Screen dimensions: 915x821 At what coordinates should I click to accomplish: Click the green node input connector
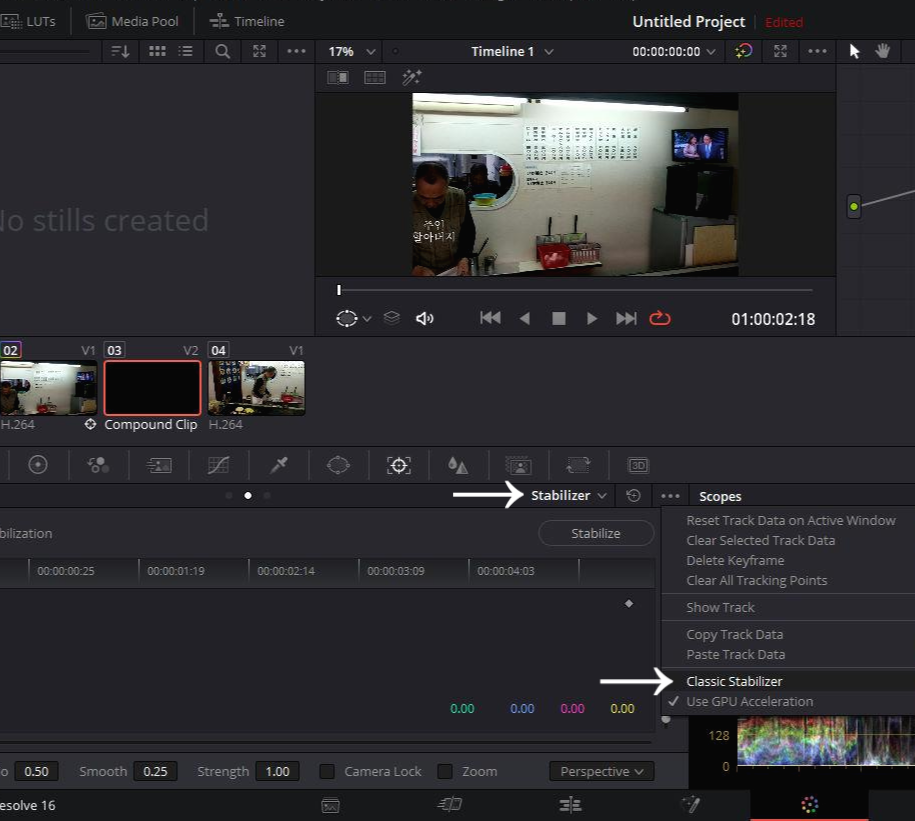pos(854,207)
